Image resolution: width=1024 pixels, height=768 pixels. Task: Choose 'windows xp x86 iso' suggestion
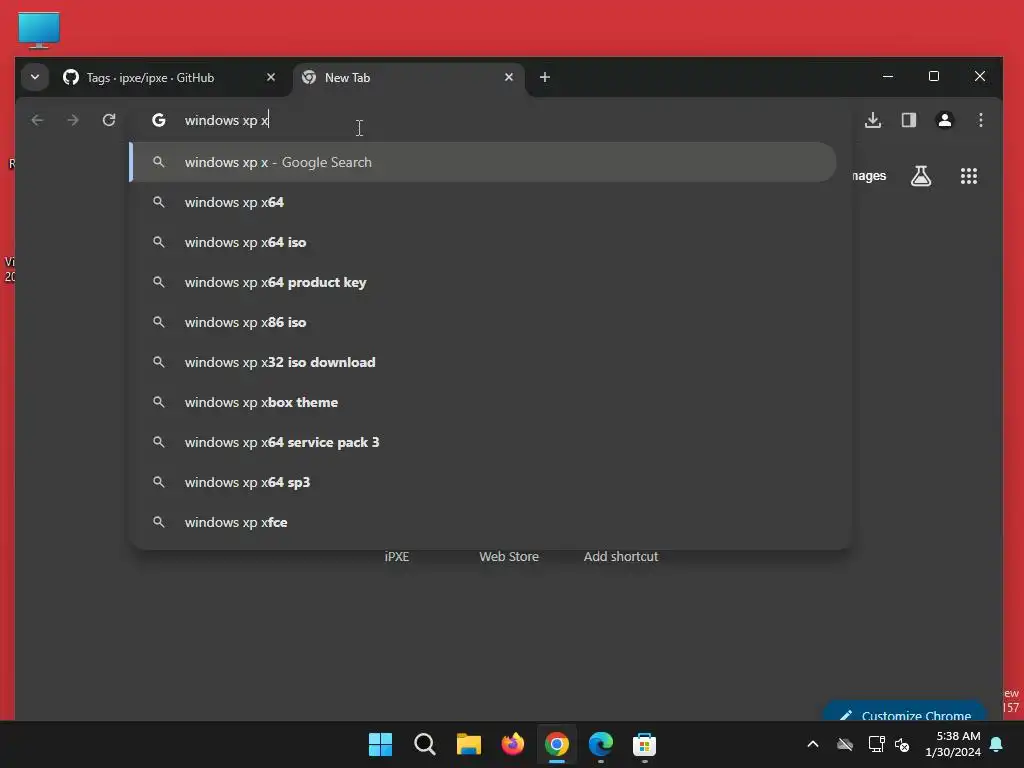point(483,322)
